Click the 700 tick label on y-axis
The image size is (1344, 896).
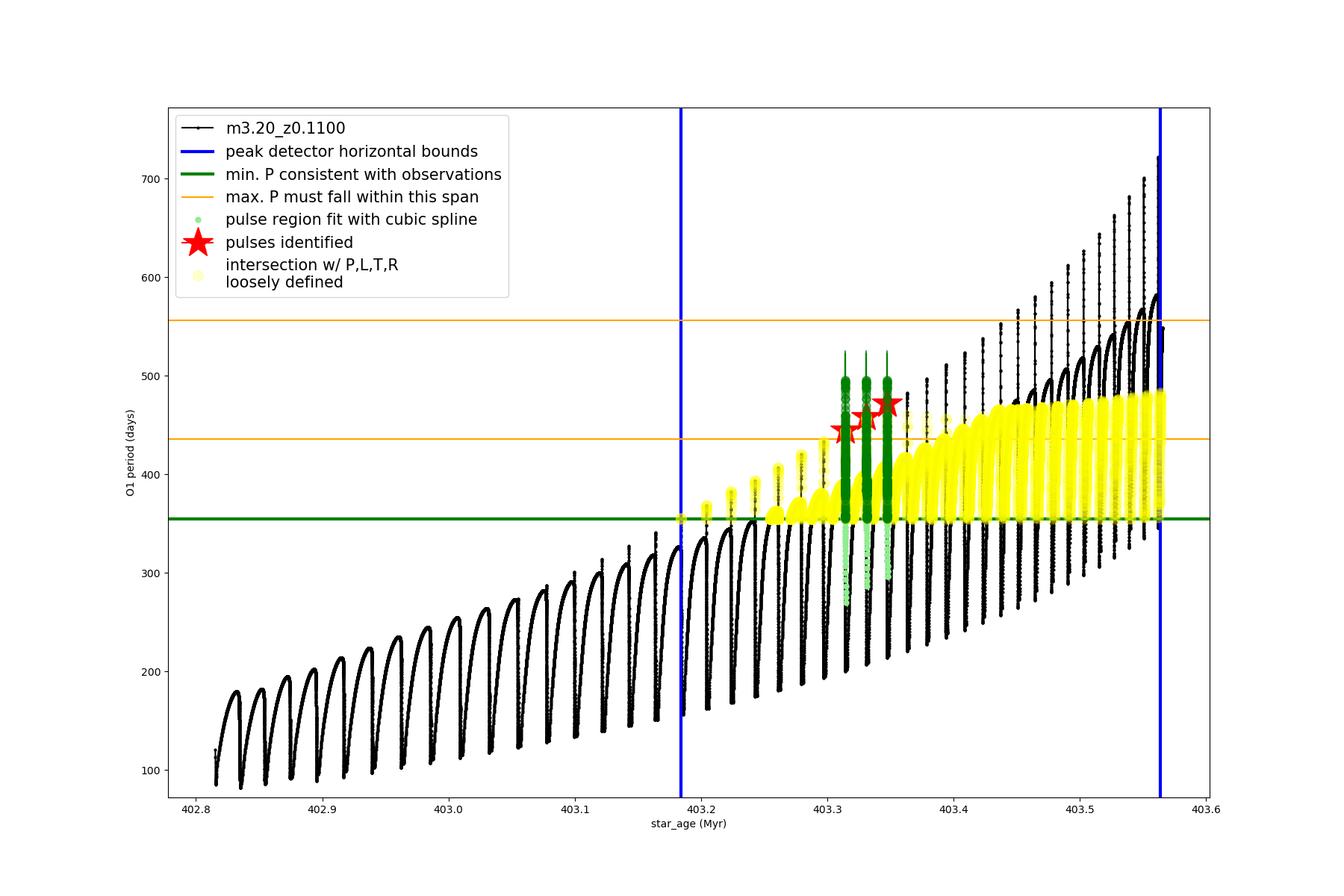tap(151, 179)
